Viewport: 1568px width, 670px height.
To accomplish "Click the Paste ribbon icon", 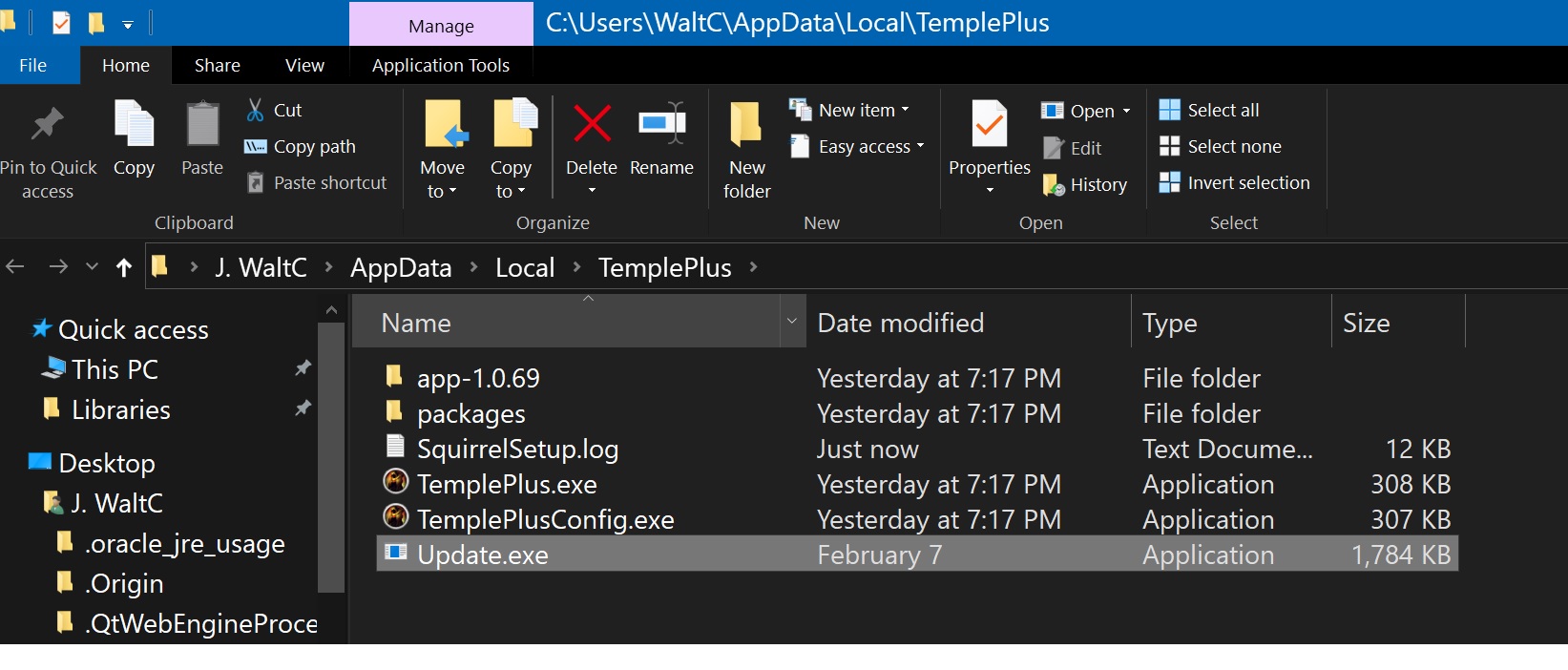I will [x=202, y=124].
